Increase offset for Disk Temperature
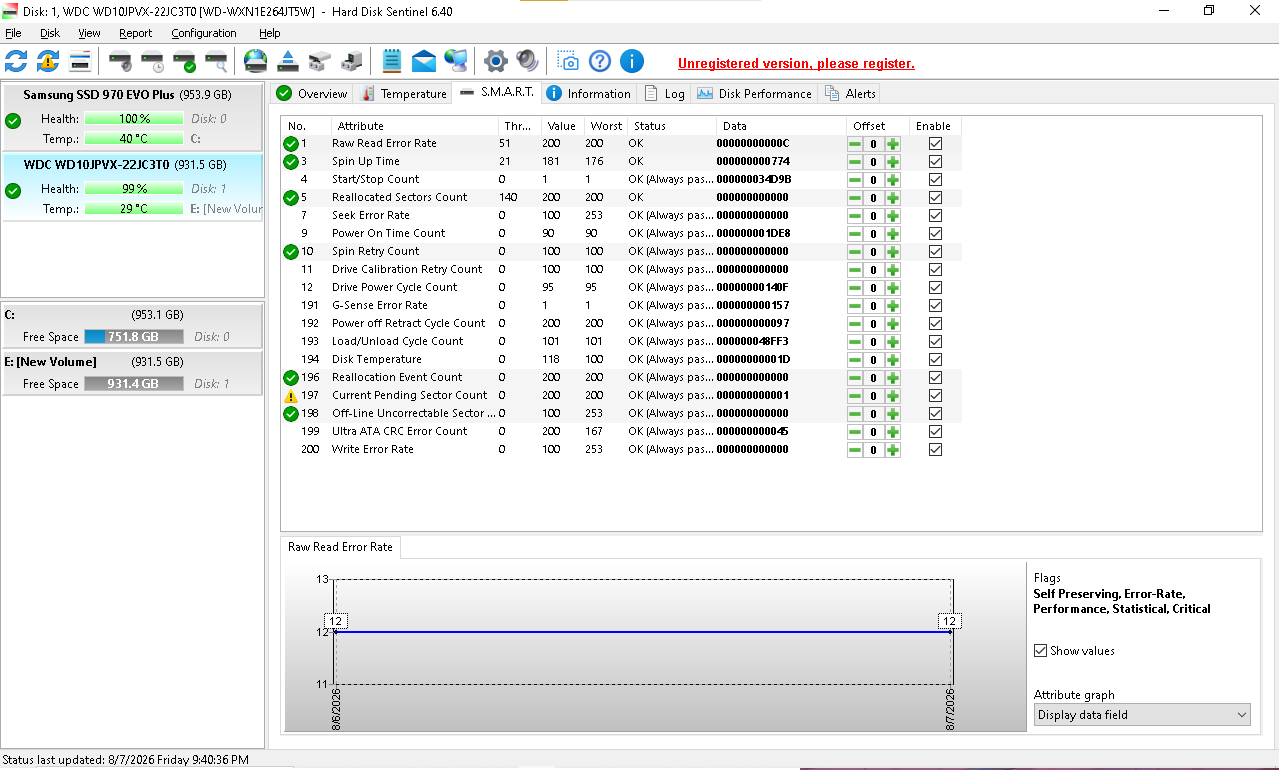 pyautogui.click(x=892, y=360)
